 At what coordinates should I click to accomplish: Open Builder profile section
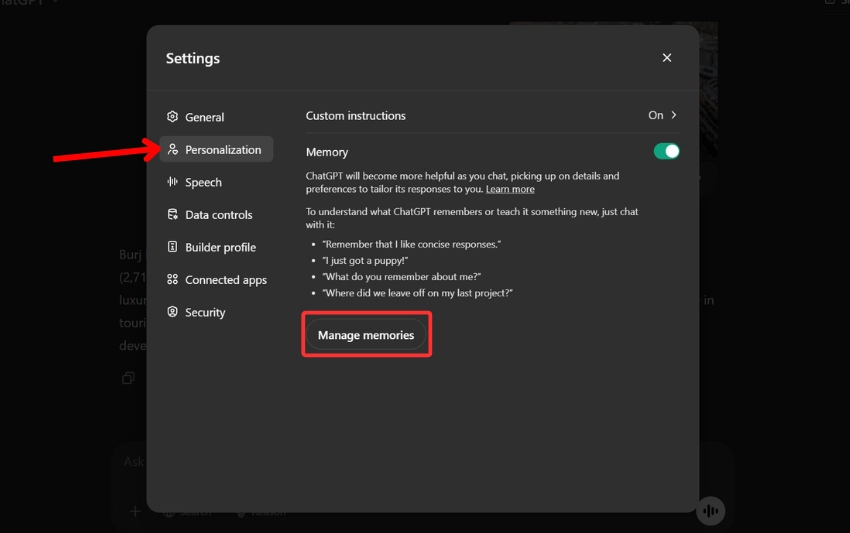point(216,247)
